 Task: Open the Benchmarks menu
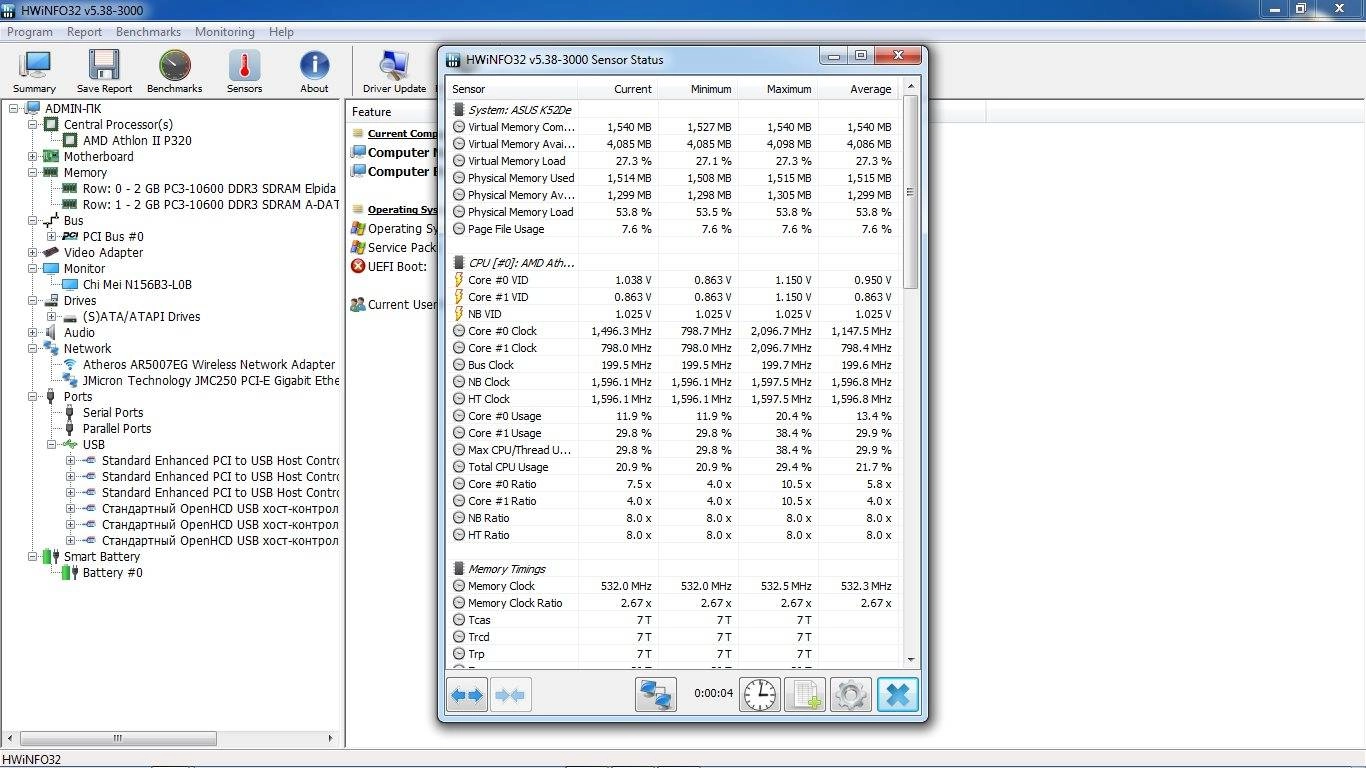click(x=148, y=32)
